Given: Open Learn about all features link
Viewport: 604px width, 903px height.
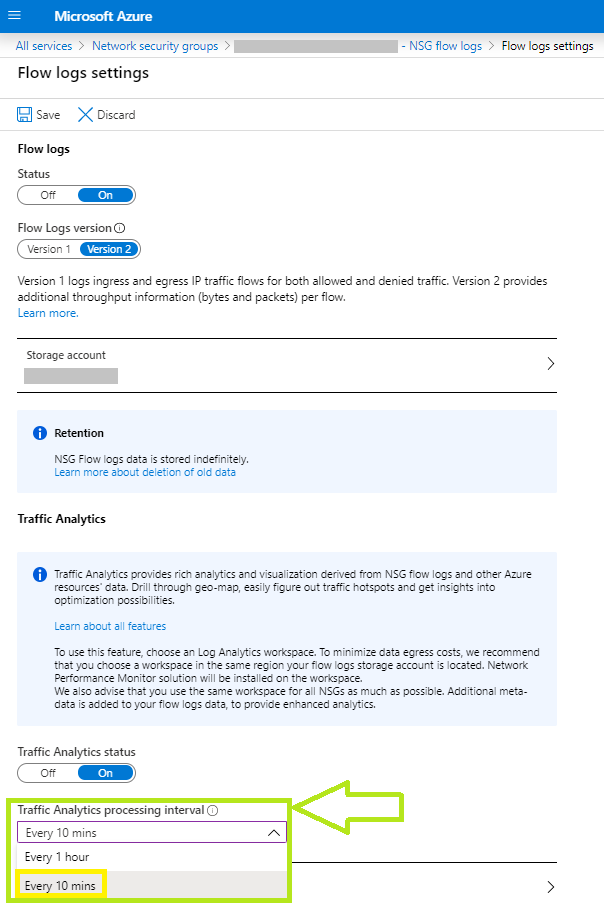Looking at the screenshot, I should [110, 626].
